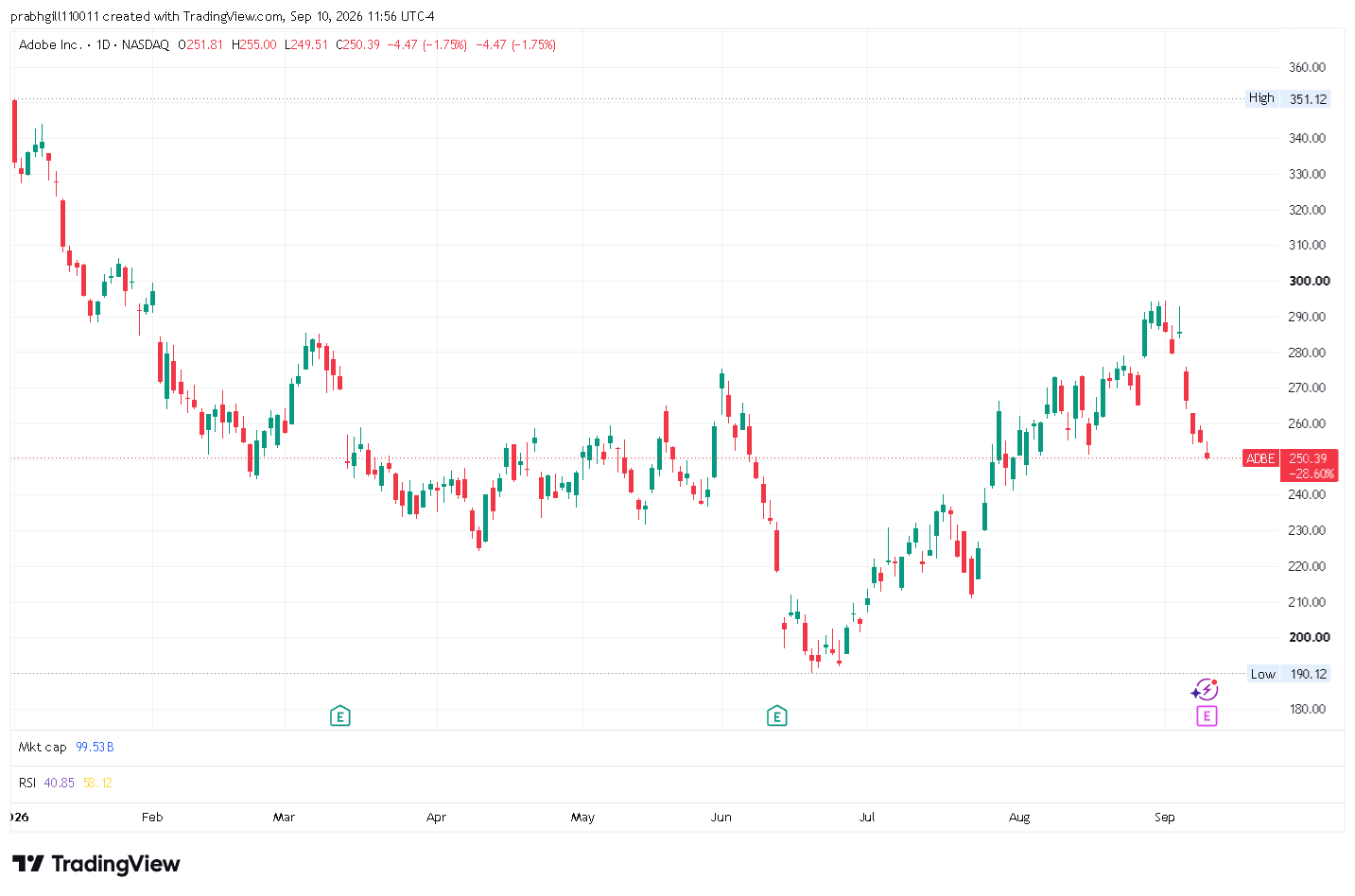Viewport: 1355px width, 896px height.
Task: Open the purple upcoming earnings marker in September
Action: point(1207,716)
